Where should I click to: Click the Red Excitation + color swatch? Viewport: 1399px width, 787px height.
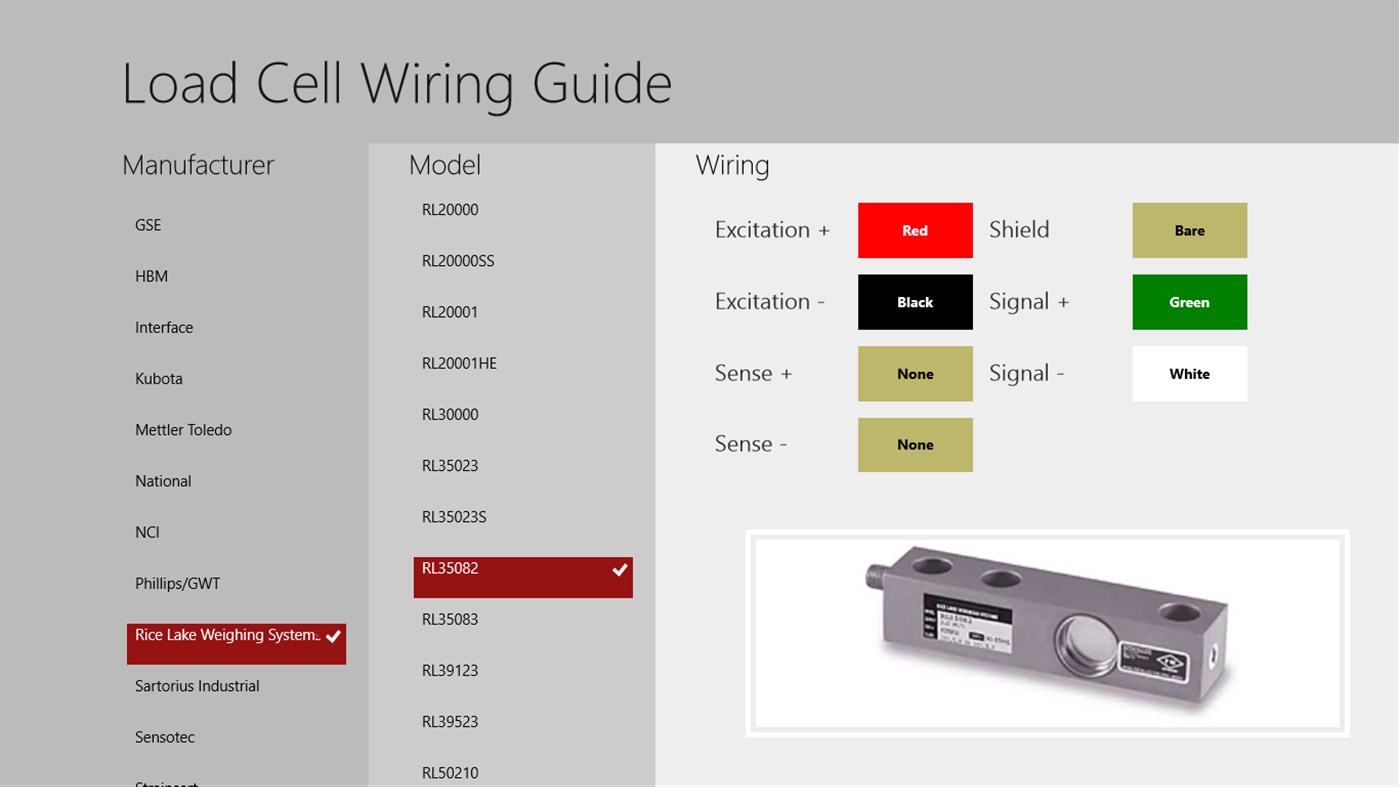coord(914,230)
